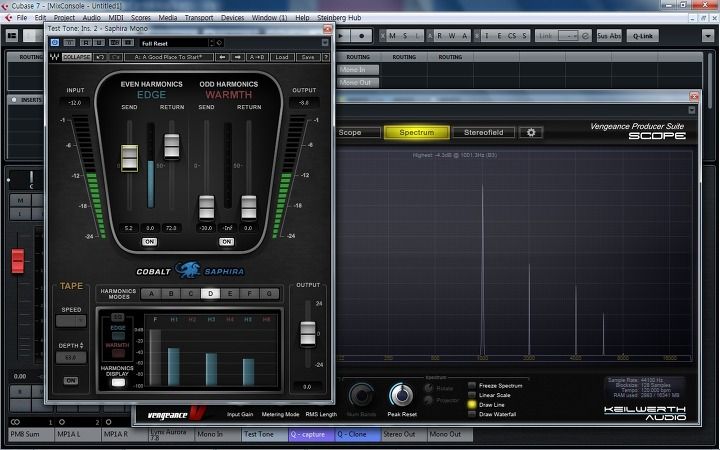Click the DEPTH stepper arrows in TAPE
The image size is (720, 450).
[x=82, y=345]
